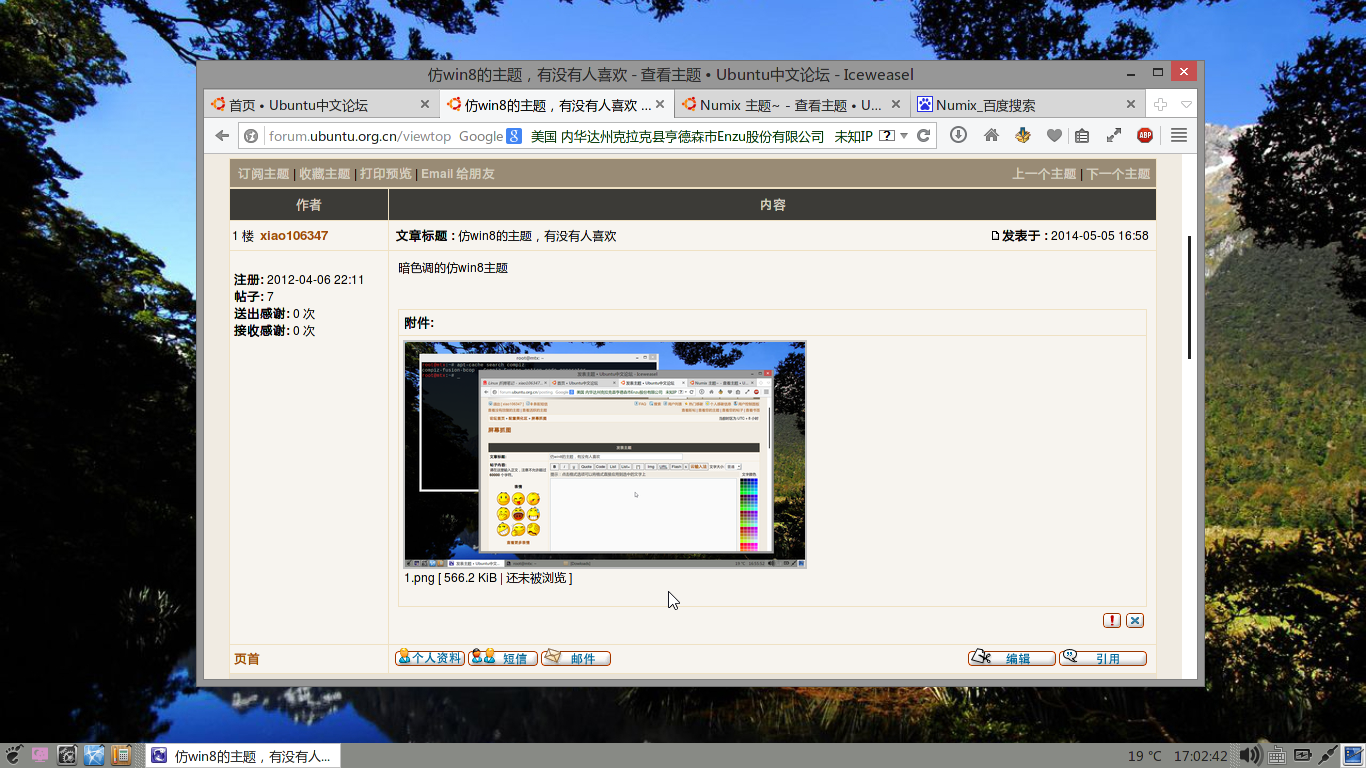This screenshot has width=1366, height=768.
Task: Click the pink desktop icon on taskbar
Action: click(40, 755)
